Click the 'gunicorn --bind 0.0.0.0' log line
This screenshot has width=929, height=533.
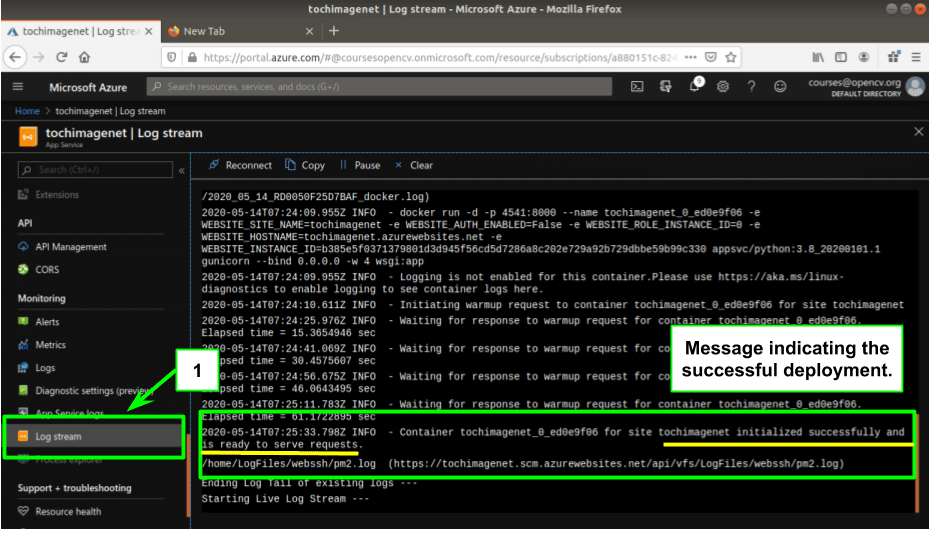tap(312, 262)
